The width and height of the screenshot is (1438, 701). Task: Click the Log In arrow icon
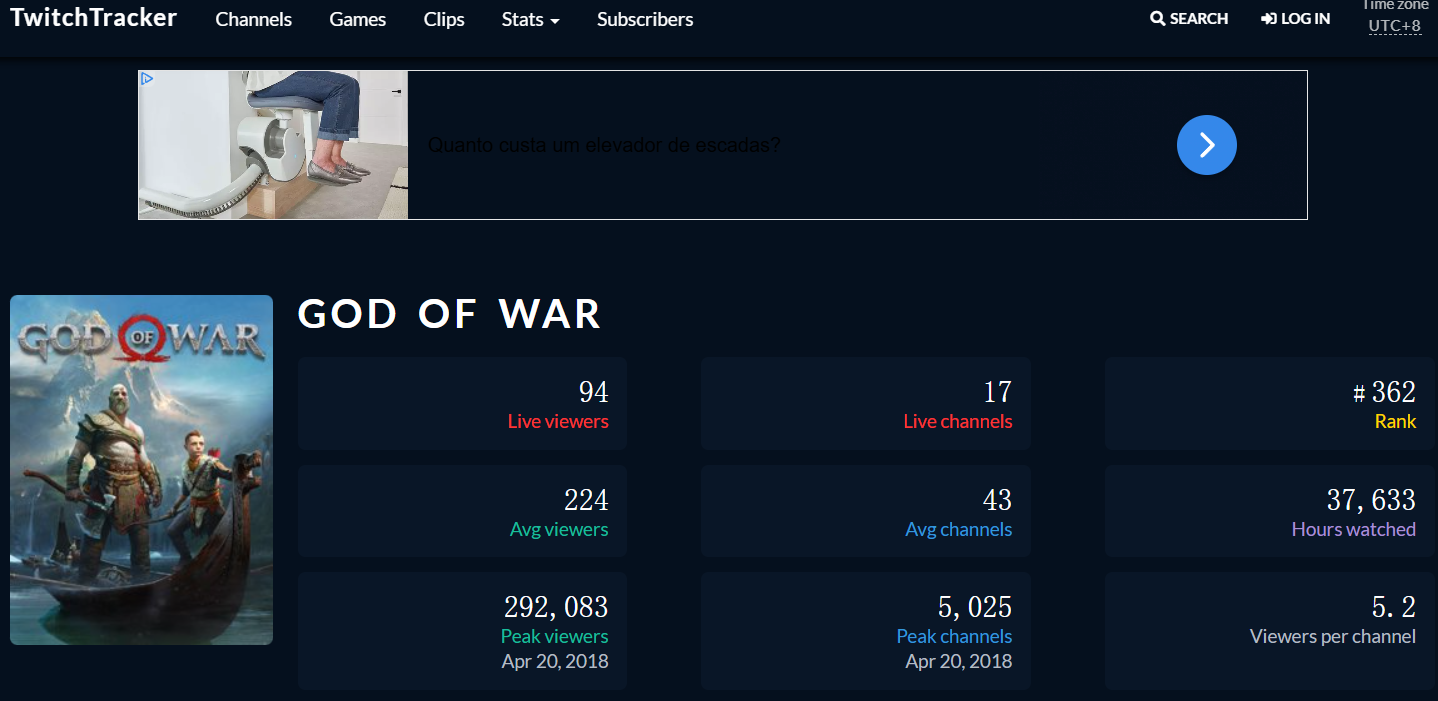pos(1269,19)
